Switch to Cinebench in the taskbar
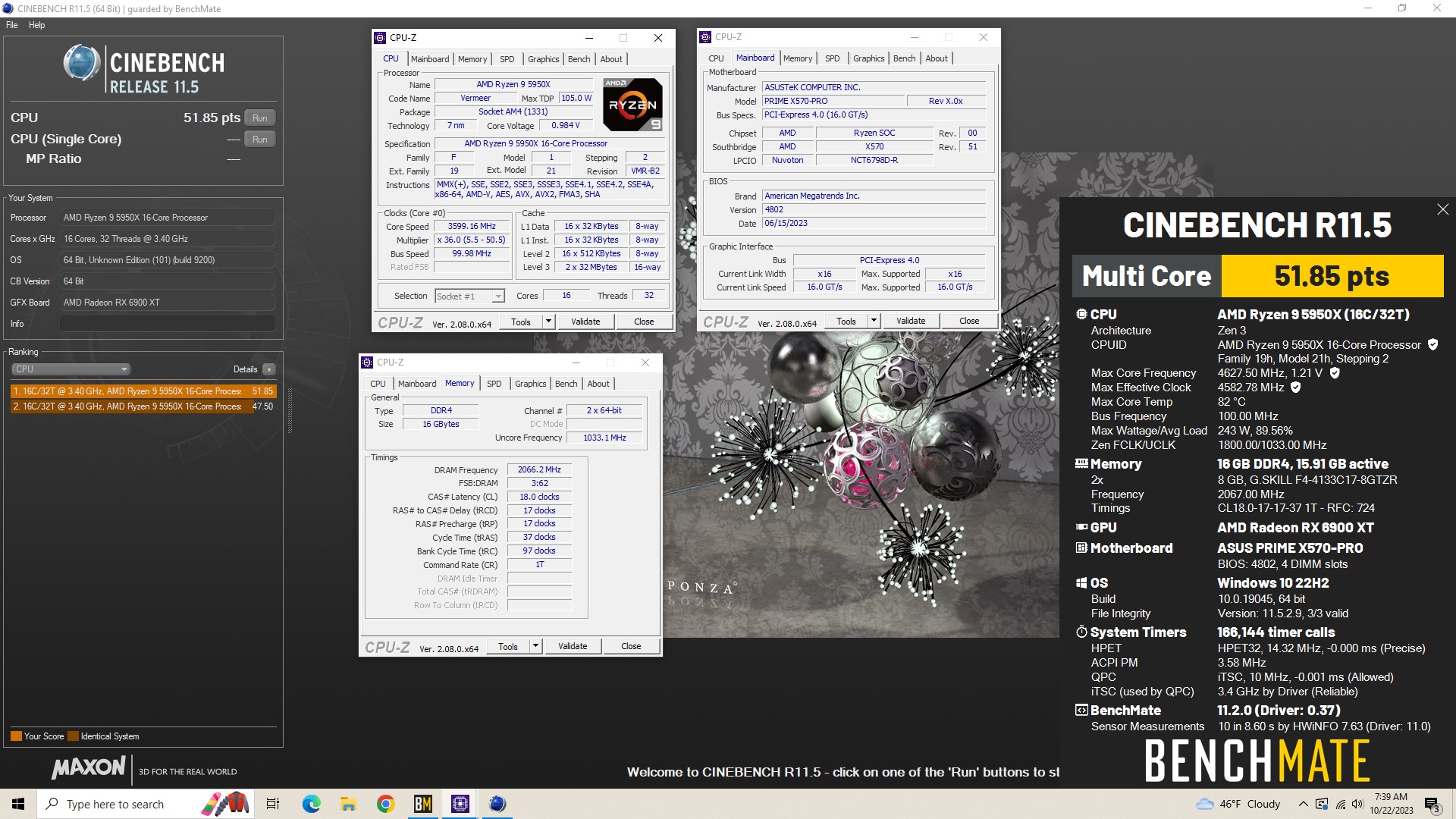The height and width of the screenshot is (819, 1456). click(x=497, y=804)
